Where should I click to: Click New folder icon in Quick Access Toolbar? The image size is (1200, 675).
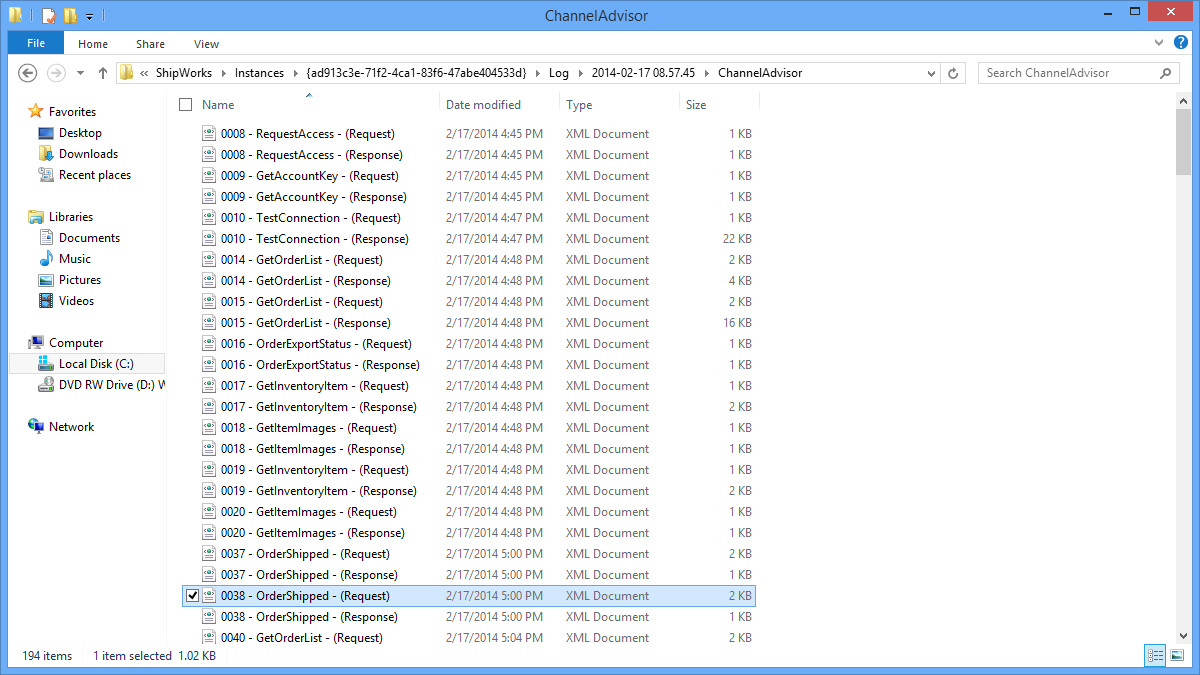click(x=70, y=16)
